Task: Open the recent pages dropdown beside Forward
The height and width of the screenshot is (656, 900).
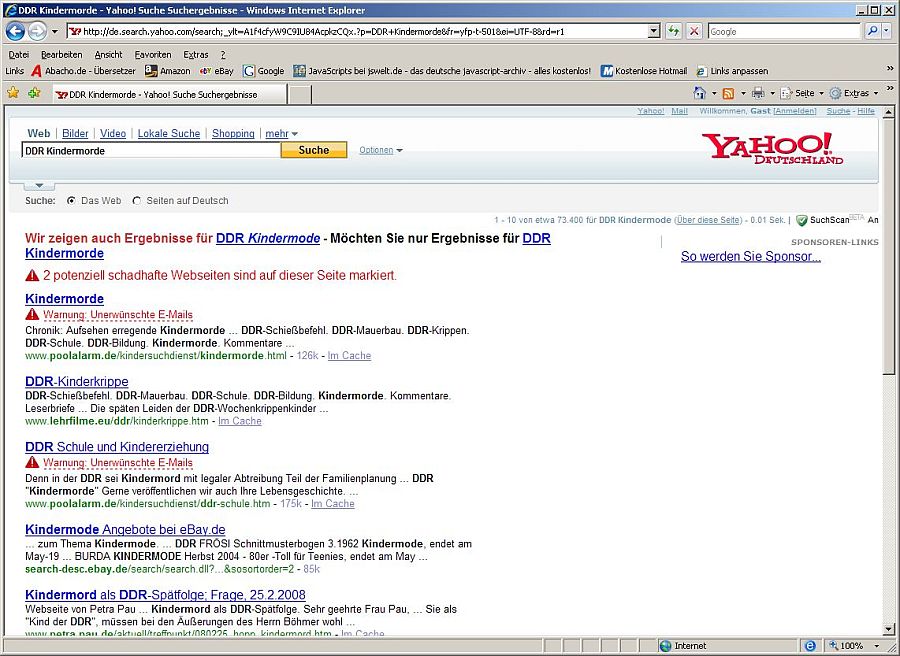Action: (x=55, y=32)
